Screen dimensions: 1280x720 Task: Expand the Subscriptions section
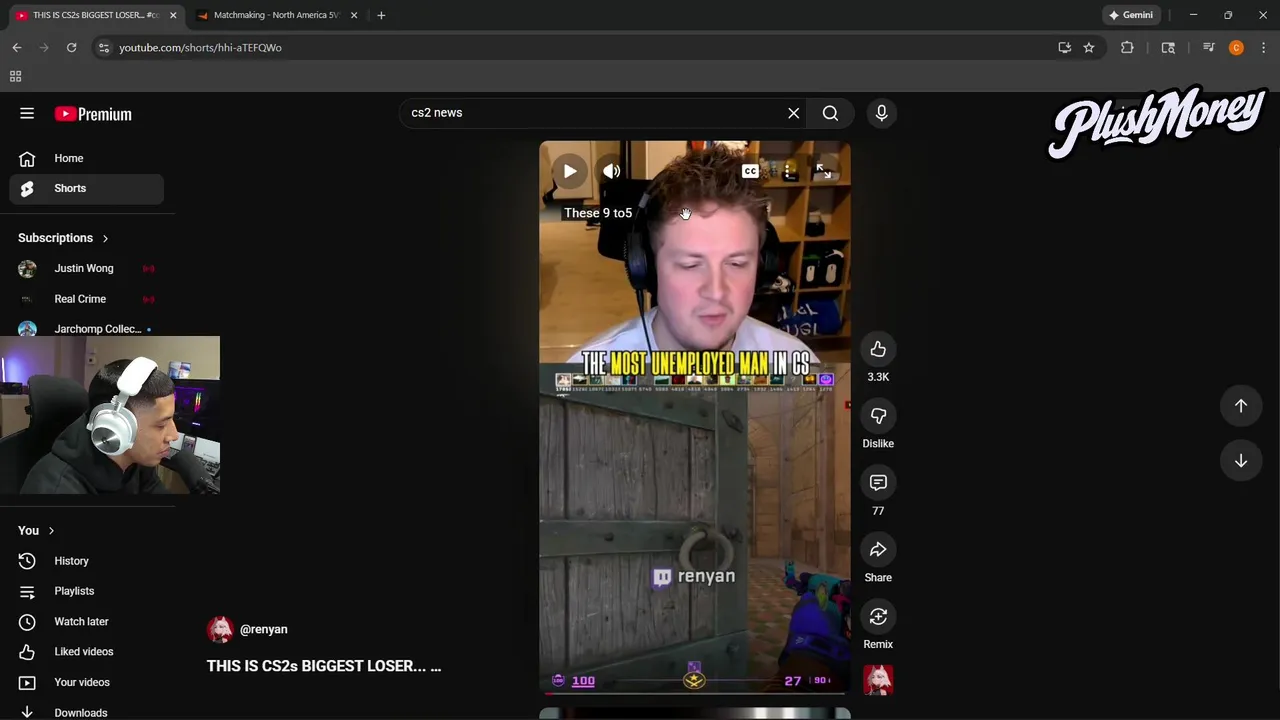pos(64,238)
